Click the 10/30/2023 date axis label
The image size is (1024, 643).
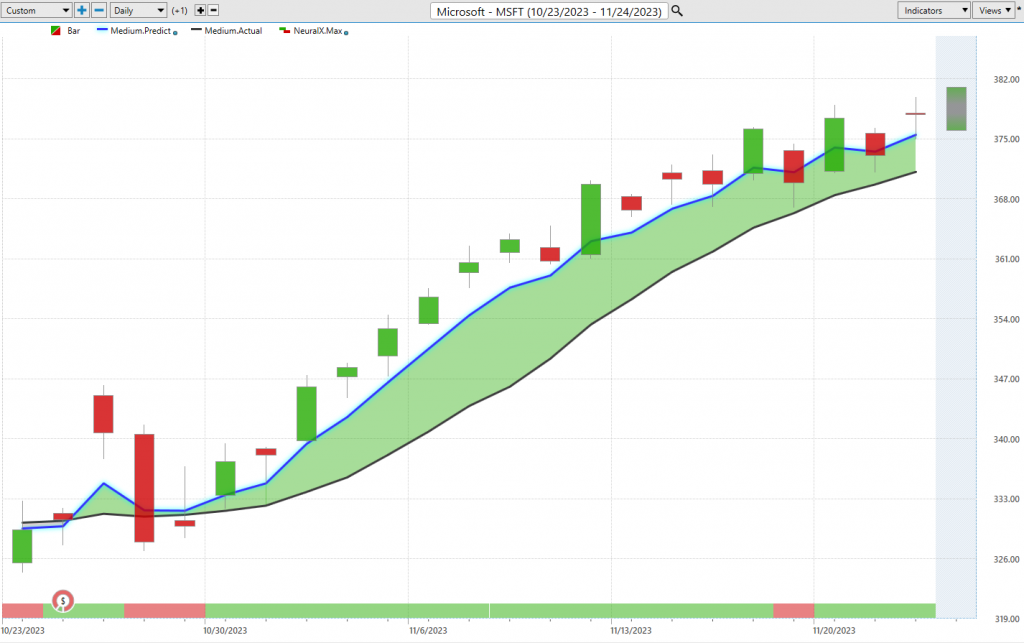click(225, 631)
